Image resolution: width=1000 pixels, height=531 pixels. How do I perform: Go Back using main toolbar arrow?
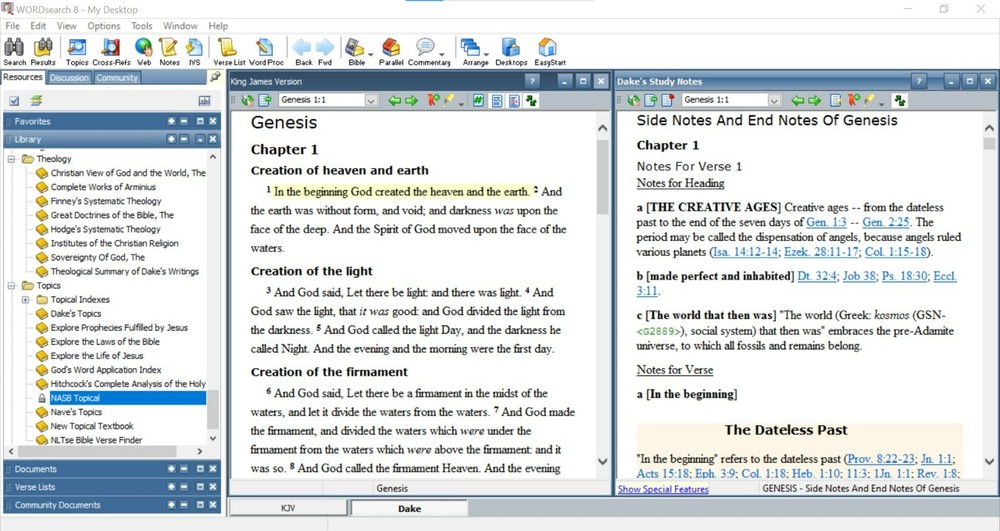304,52
